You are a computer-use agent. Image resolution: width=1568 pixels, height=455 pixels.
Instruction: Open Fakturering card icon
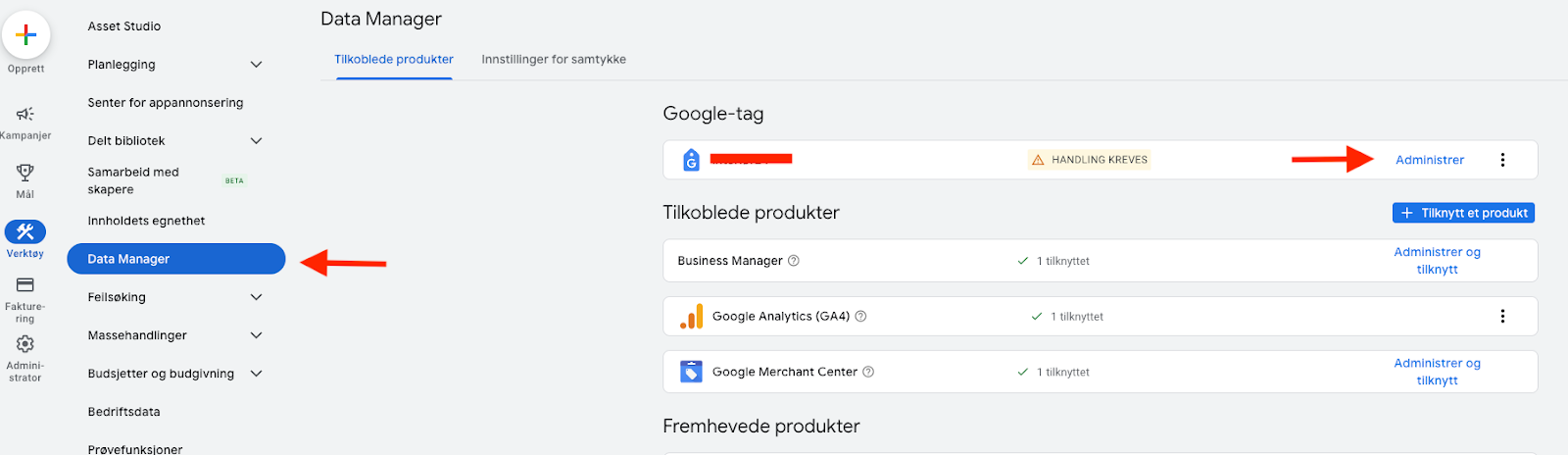(x=25, y=285)
